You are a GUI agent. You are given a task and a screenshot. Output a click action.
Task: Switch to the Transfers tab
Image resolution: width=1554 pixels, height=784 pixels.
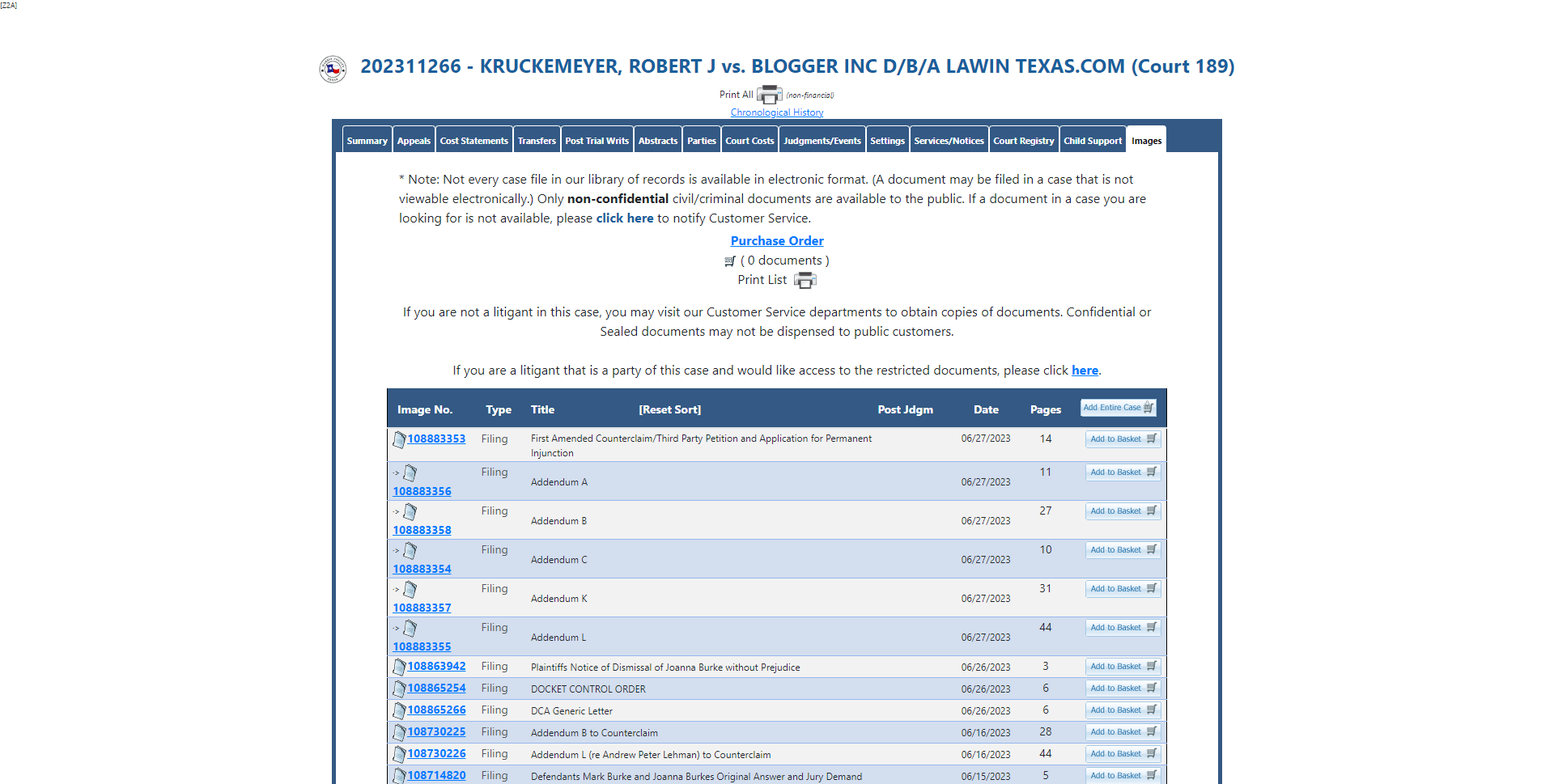click(x=537, y=140)
